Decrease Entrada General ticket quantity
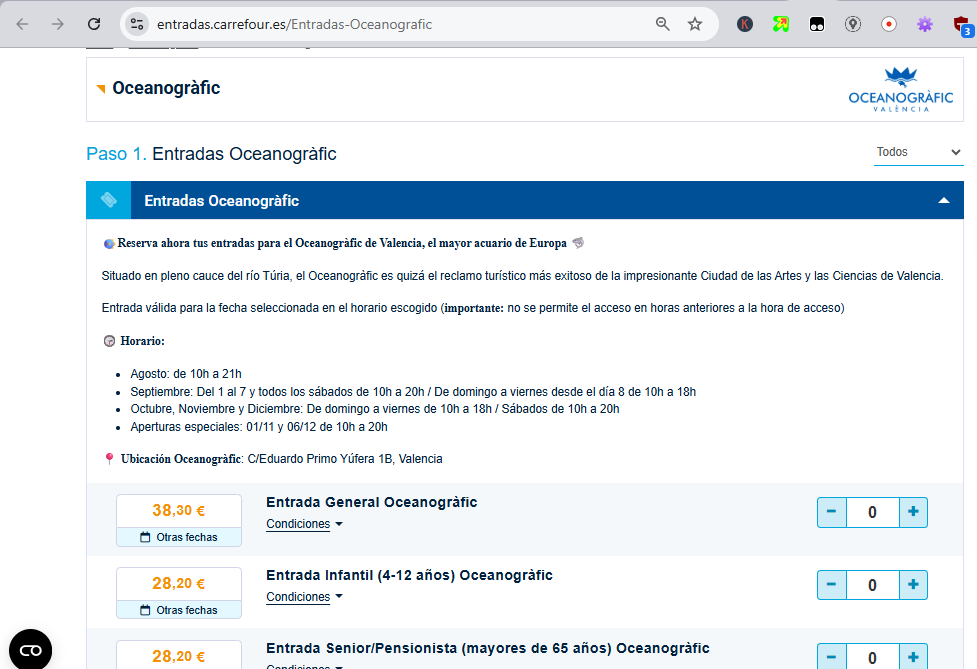This screenshot has width=977, height=669. click(832, 512)
